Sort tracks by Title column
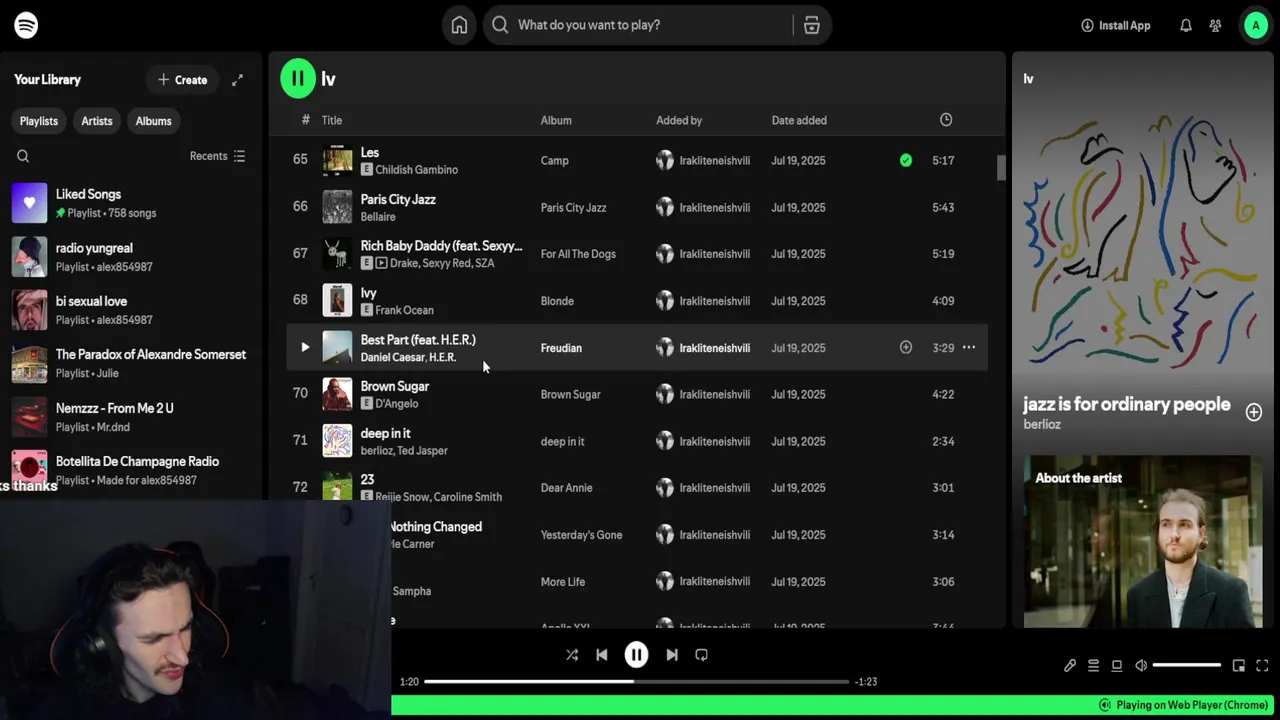1280x720 pixels. (x=332, y=120)
